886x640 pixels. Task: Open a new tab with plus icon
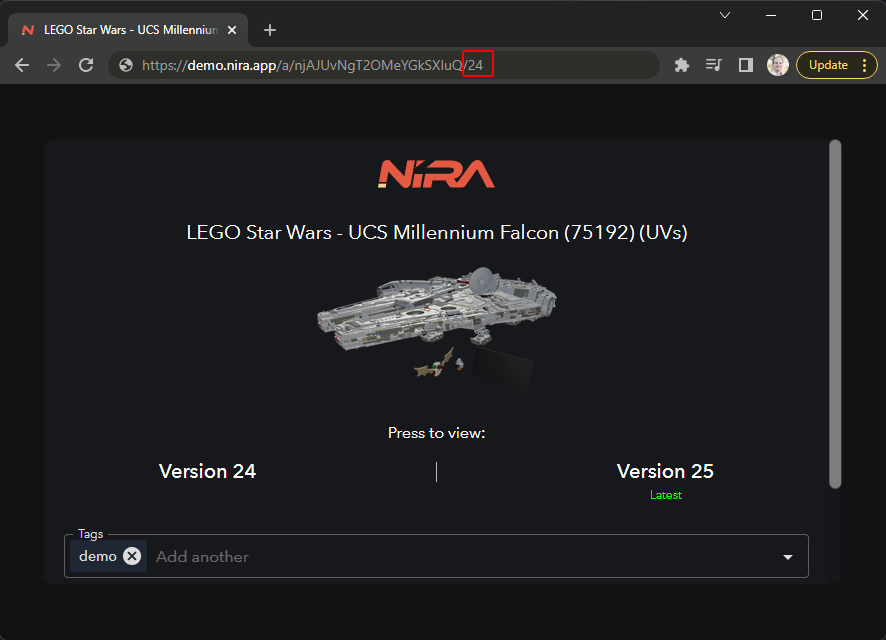tap(270, 31)
